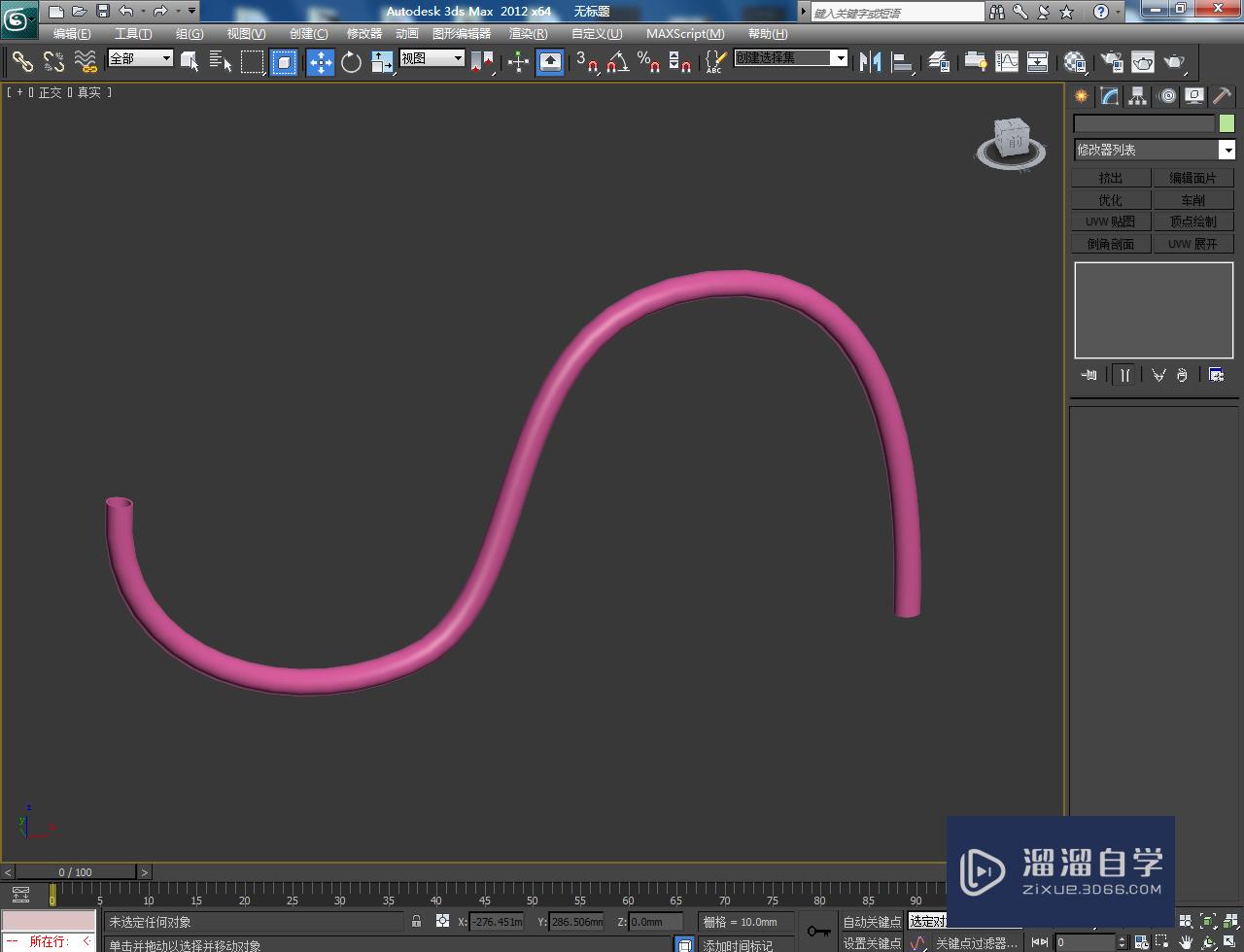Activate Select and Rotate tool
Image resolution: width=1244 pixels, height=952 pixels.
pos(351,61)
